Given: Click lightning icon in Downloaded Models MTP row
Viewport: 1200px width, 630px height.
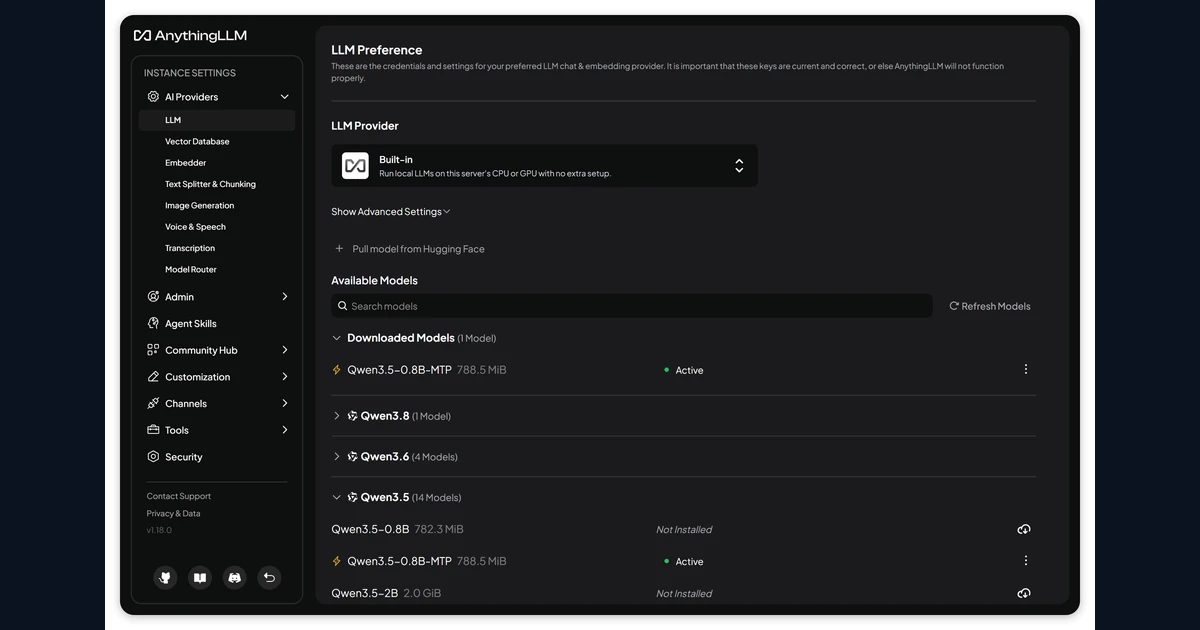Looking at the screenshot, I should pyautogui.click(x=337, y=370).
